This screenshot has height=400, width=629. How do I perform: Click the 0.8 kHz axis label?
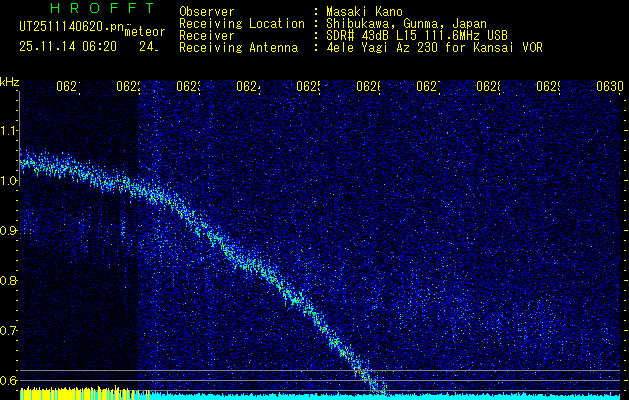click(x=8, y=281)
